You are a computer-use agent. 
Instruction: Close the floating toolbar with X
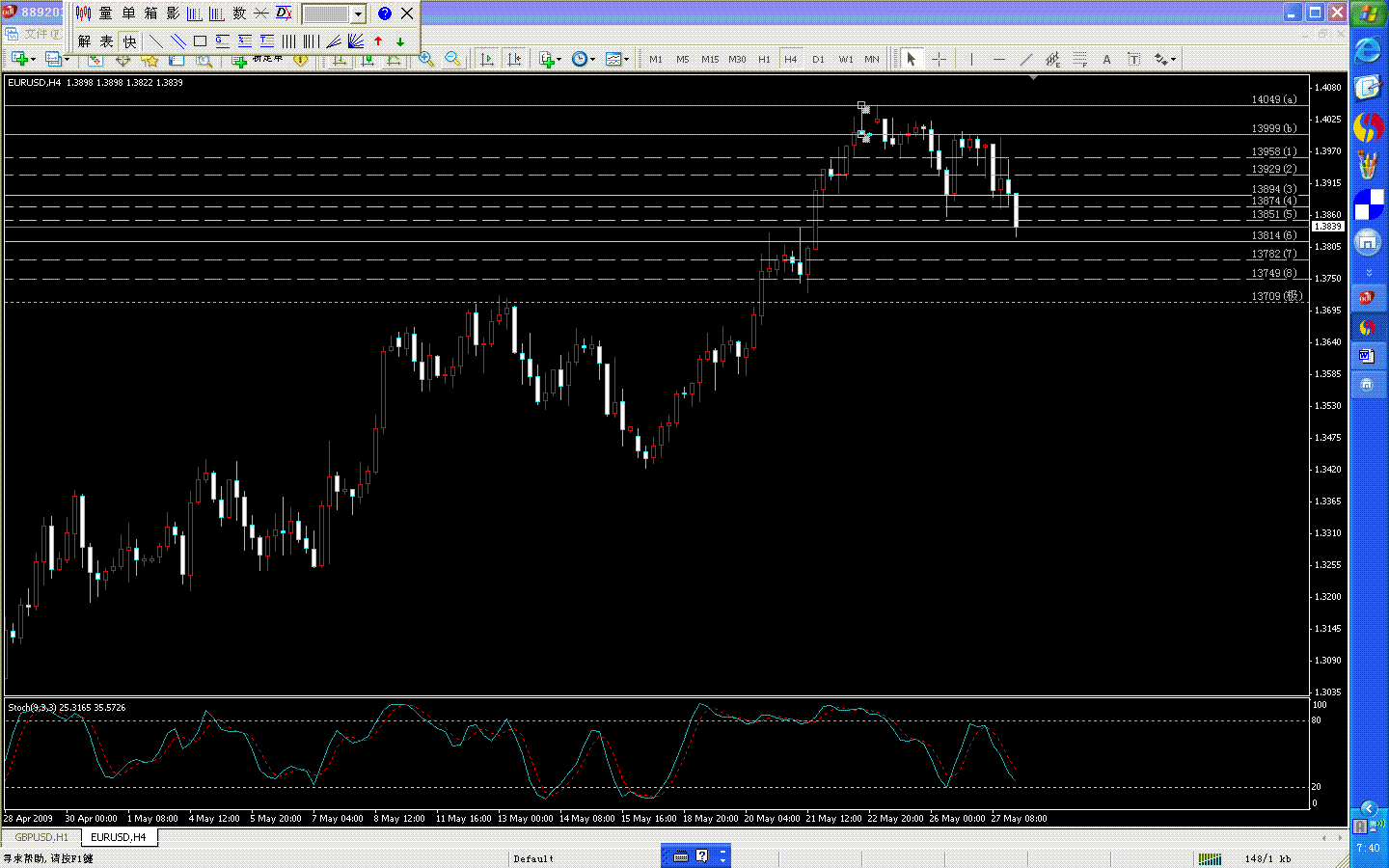tap(407, 14)
